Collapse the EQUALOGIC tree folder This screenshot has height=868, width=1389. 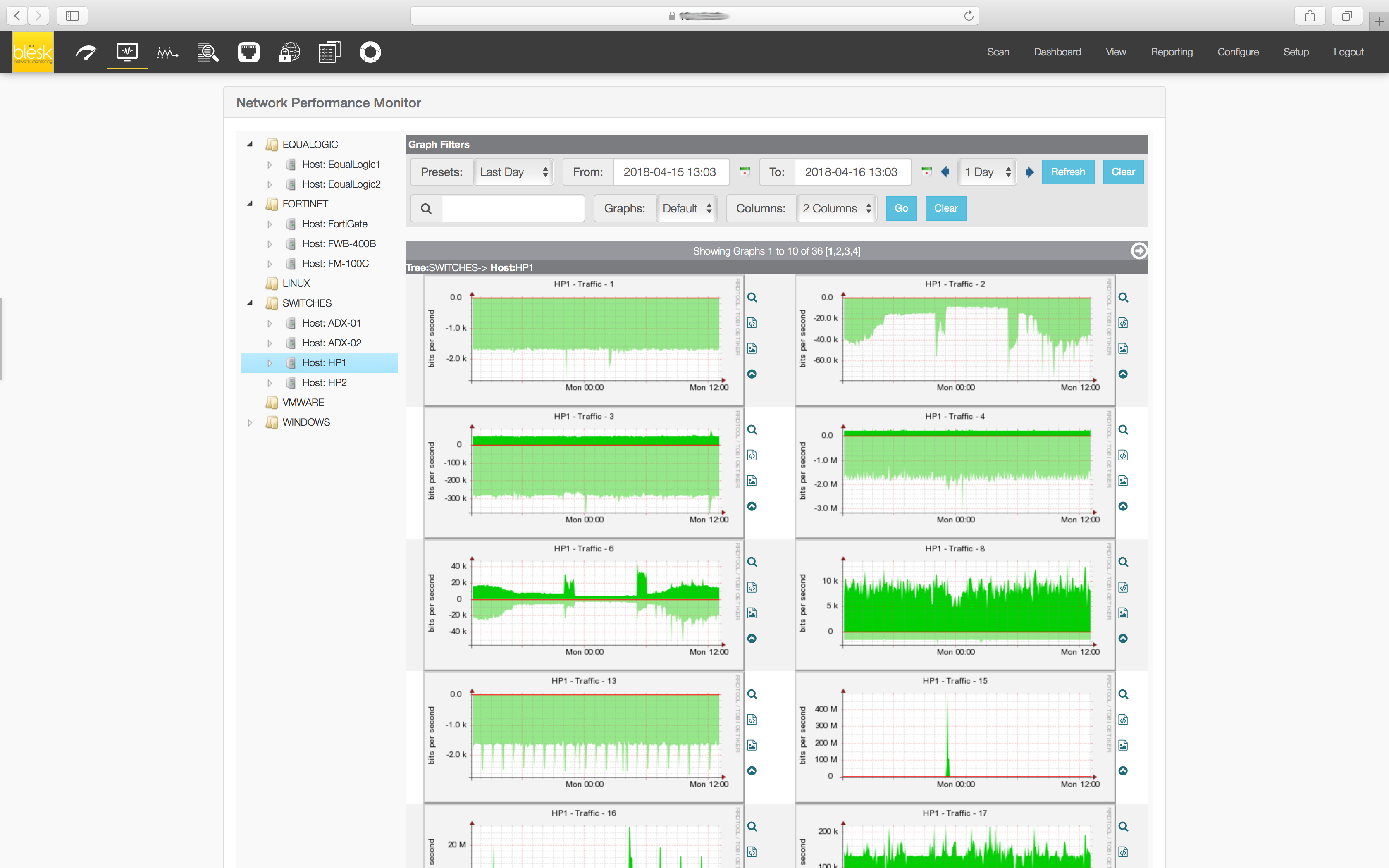250,144
